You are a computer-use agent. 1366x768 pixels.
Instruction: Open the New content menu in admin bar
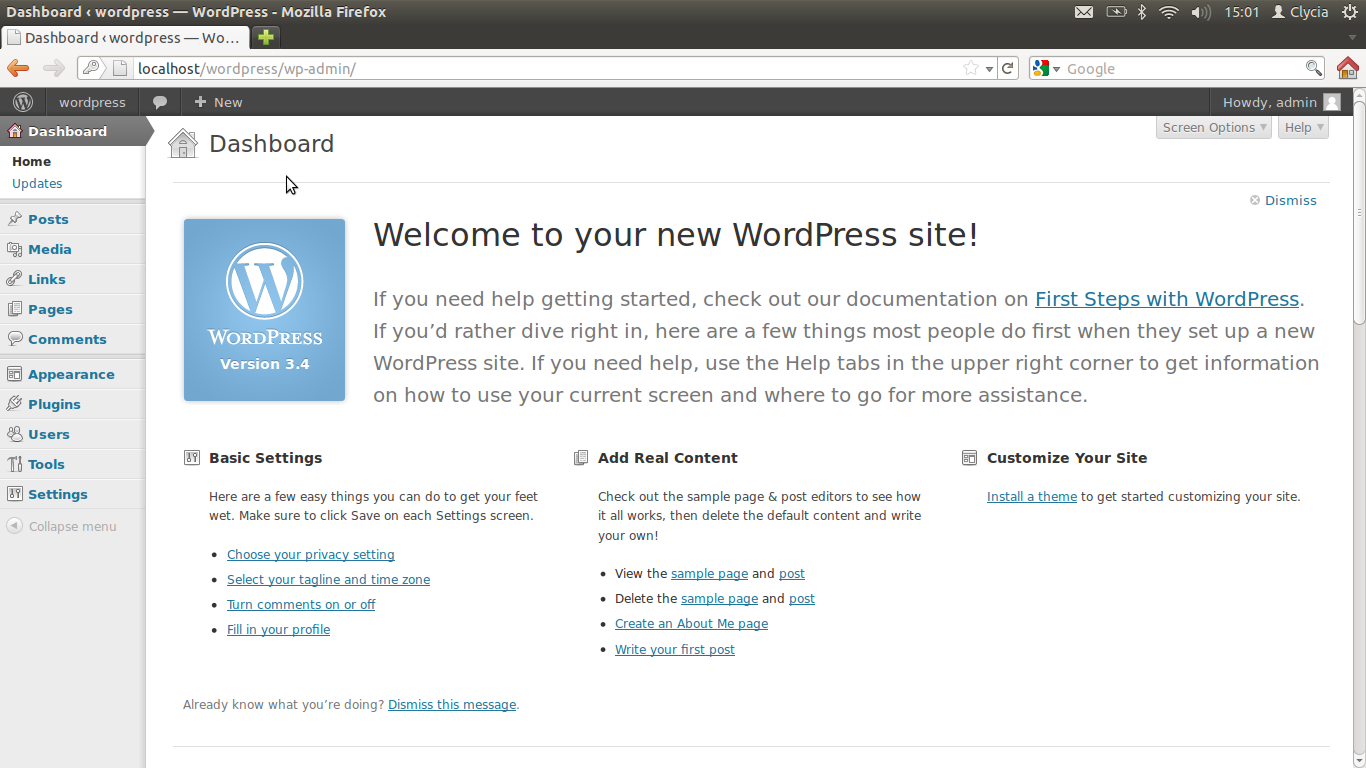(x=218, y=102)
